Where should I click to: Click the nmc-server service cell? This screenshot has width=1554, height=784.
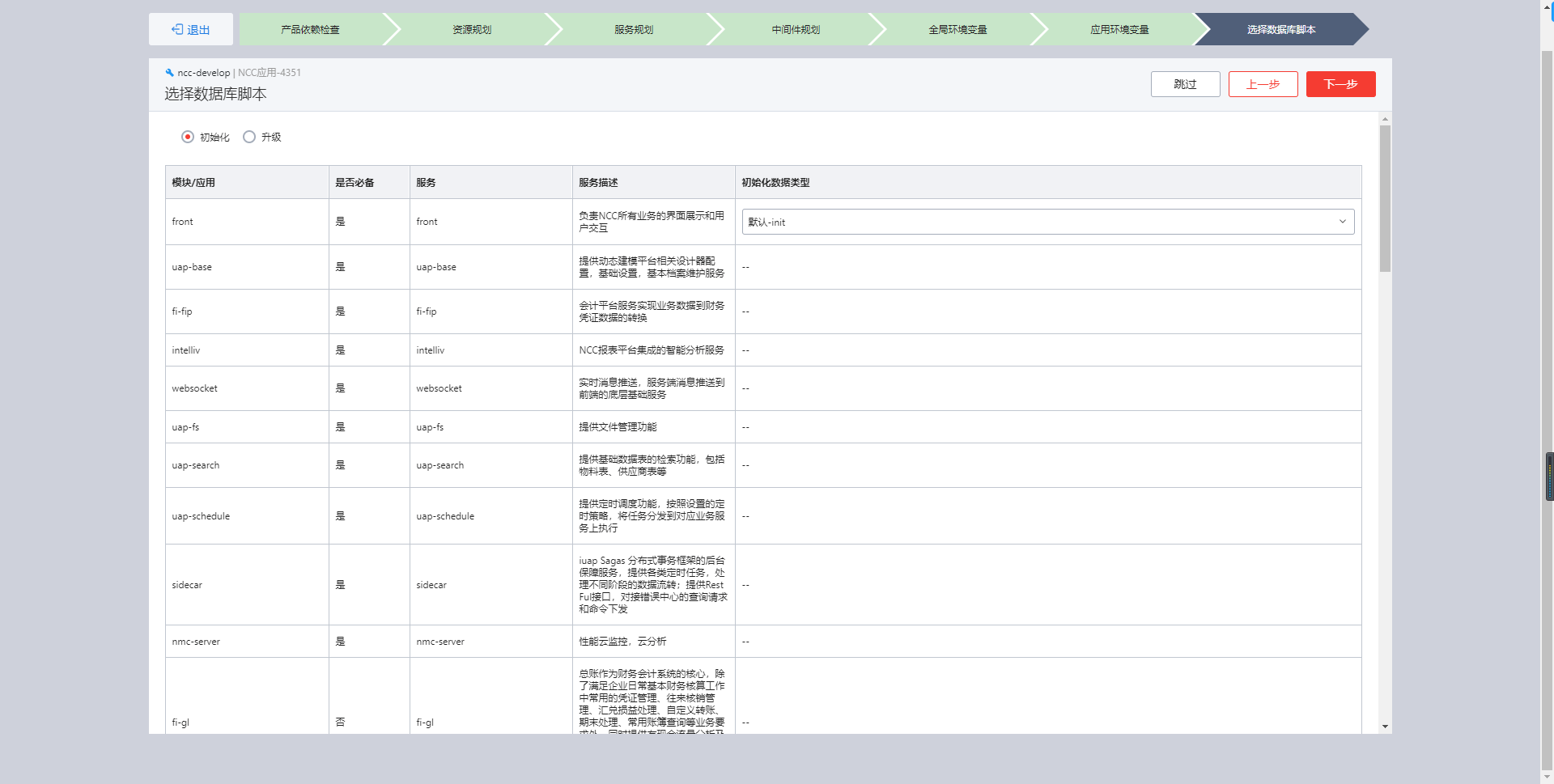click(491, 642)
